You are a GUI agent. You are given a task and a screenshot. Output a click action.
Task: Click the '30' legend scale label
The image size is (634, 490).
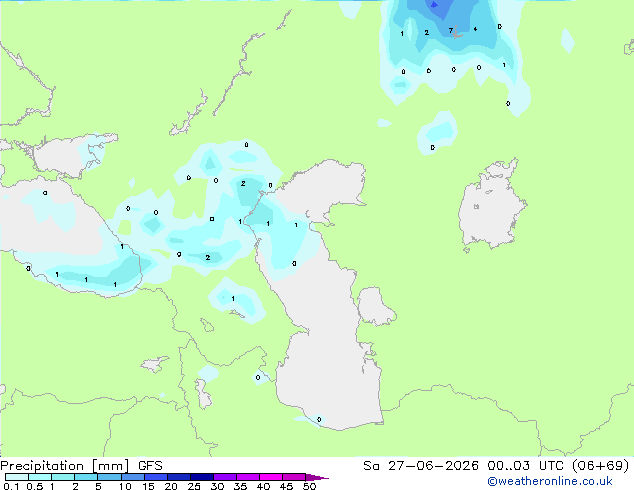218,486
